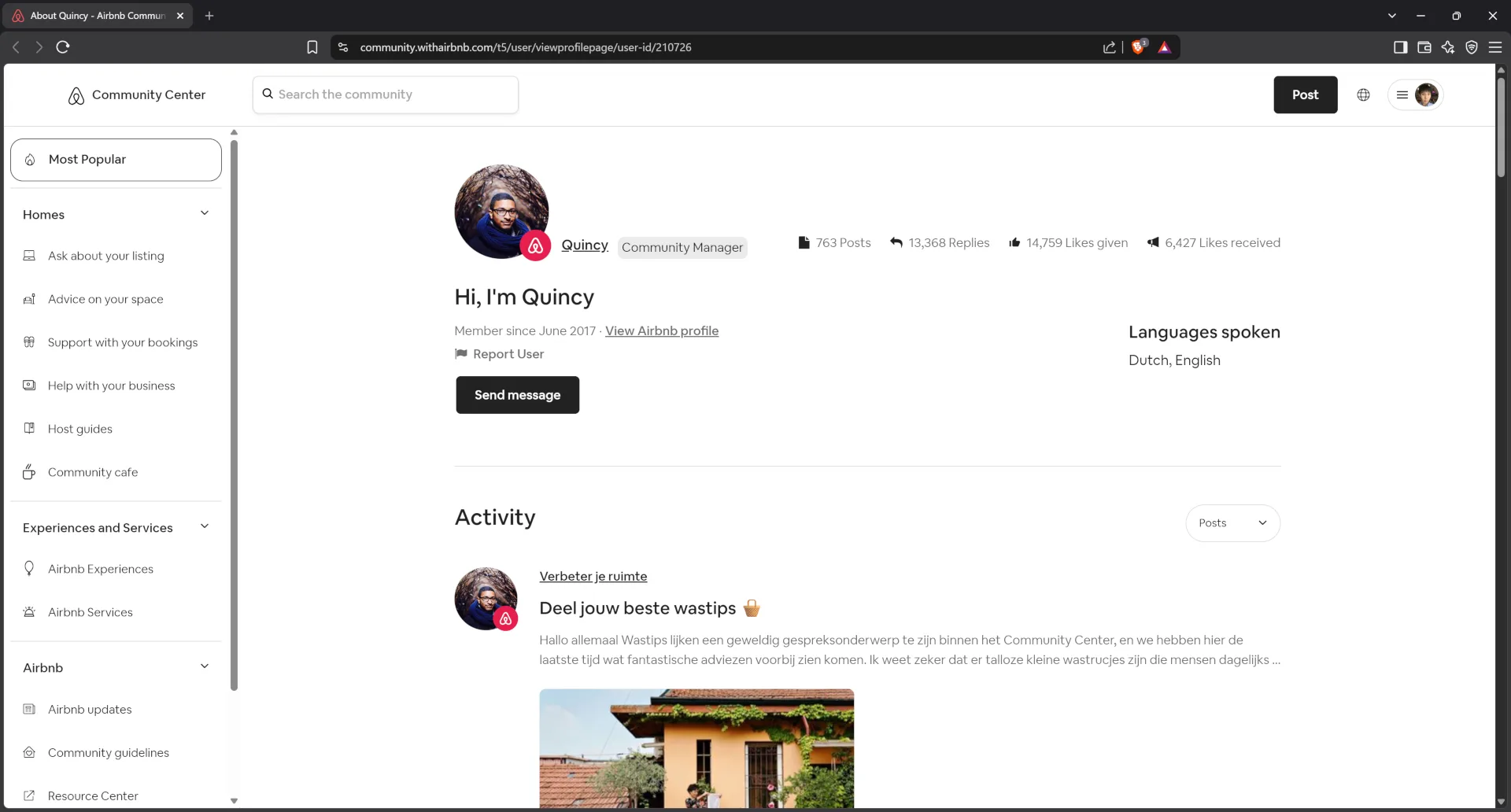Click the Airbnb Services bell icon
Screen dimensions: 1511x812
click(29, 612)
